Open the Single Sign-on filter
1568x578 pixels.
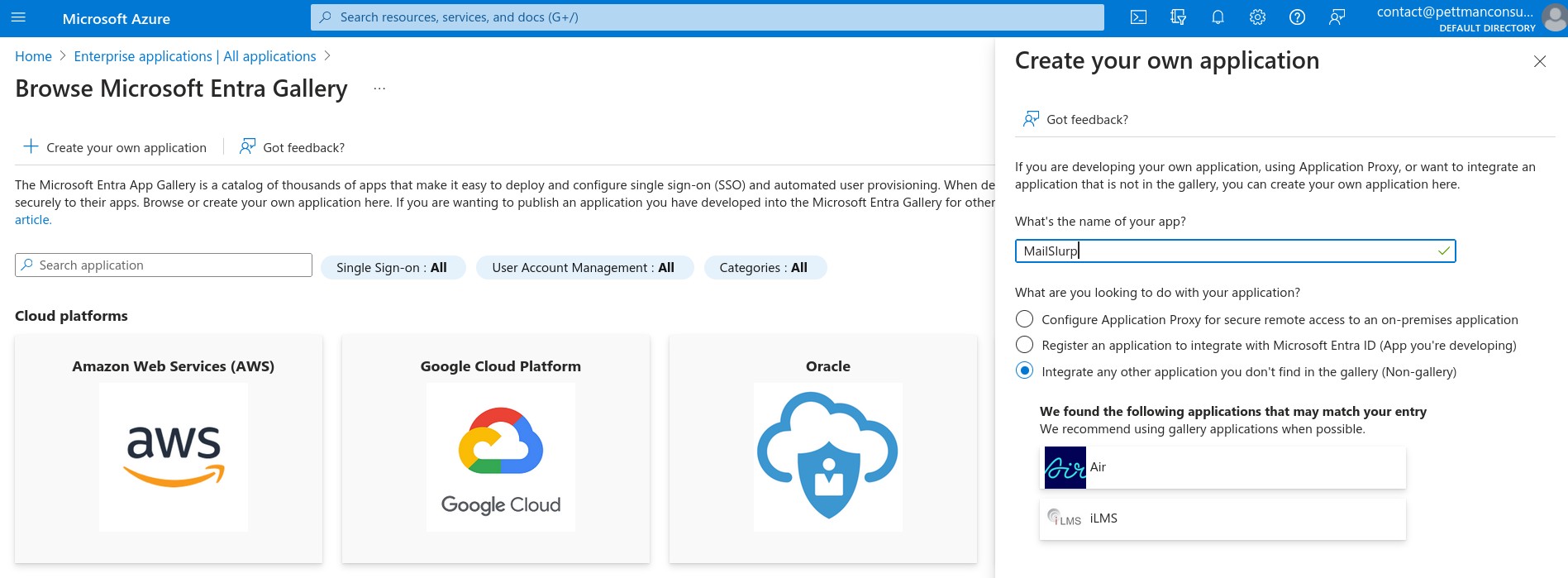tap(393, 268)
